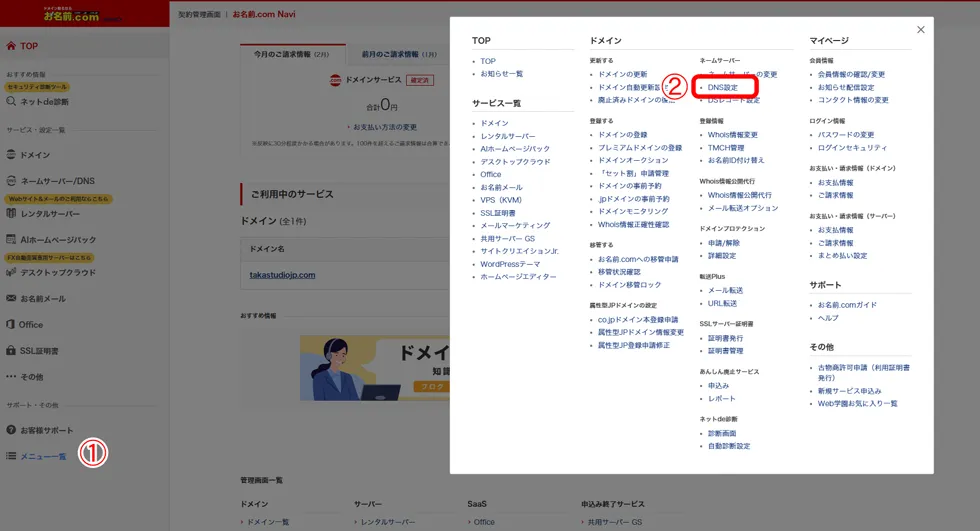The height and width of the screenshot is (531, 980).
Task: Open the お名前ID付け替え link
Action: (x=736, y=161)
